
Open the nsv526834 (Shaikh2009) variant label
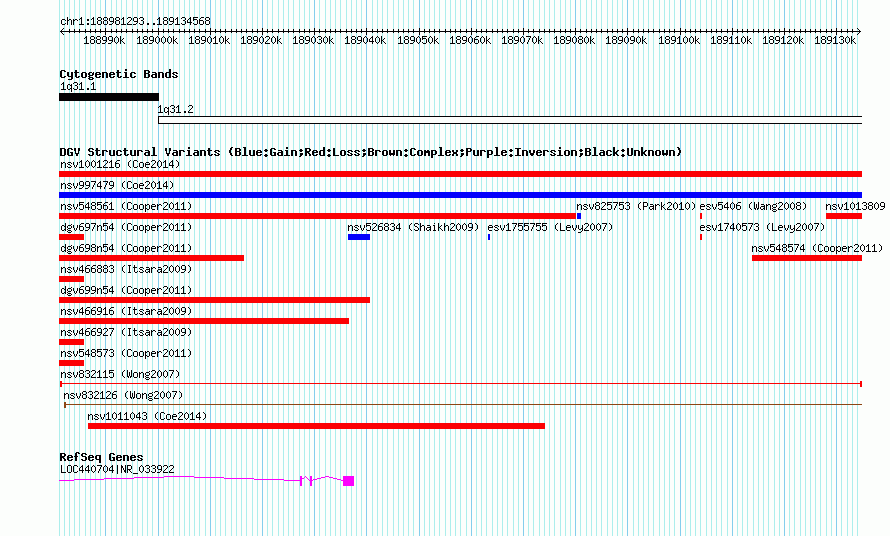[413, 227]
